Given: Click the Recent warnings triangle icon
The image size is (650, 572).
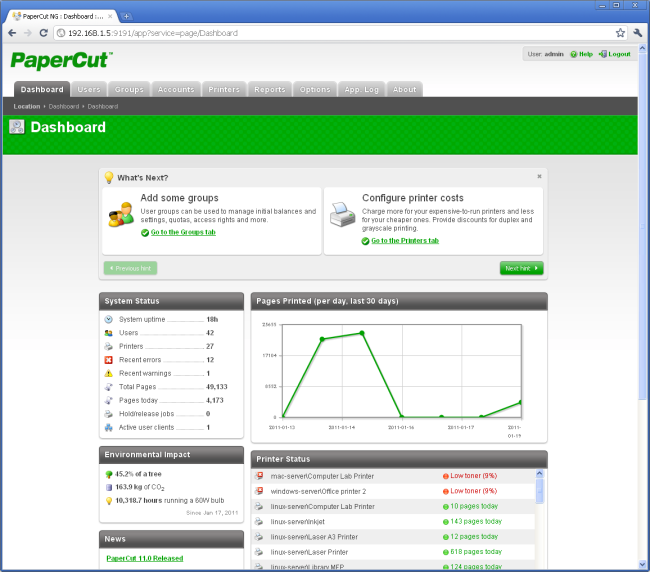Looking at the screenshot, I should tap(108, 373).
